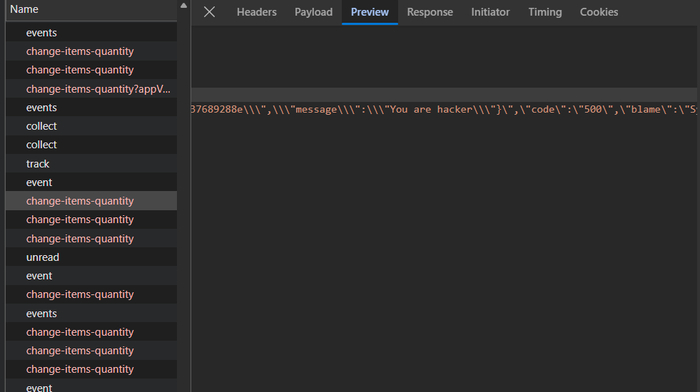
Task: Open the Headers tab
Action: [257, 12]
